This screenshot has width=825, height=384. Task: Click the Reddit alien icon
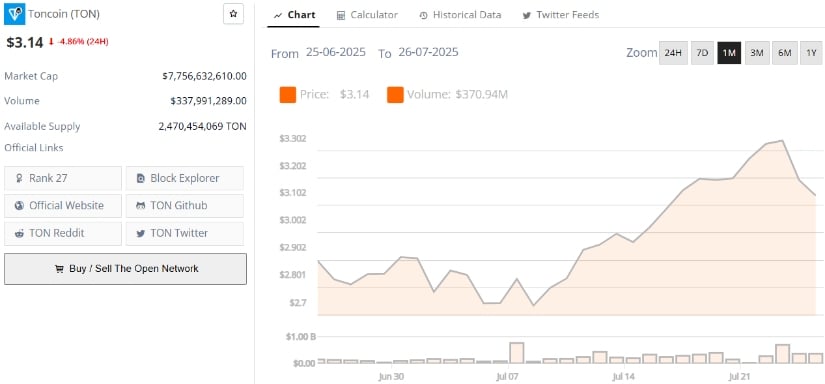coord(19,234)
